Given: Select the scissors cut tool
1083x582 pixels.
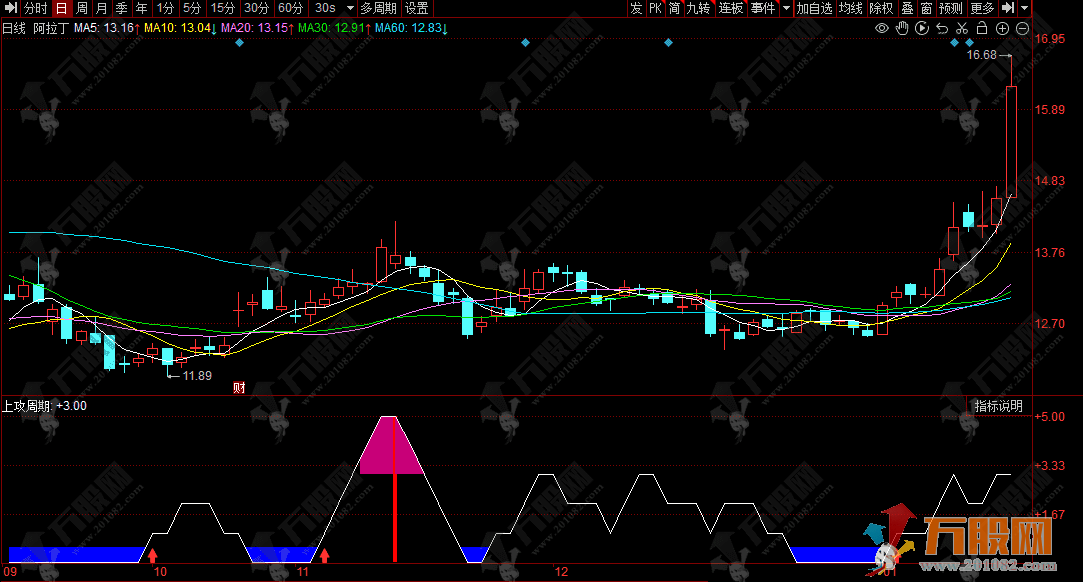Looking at the screenshot, I should click(962, 28).
